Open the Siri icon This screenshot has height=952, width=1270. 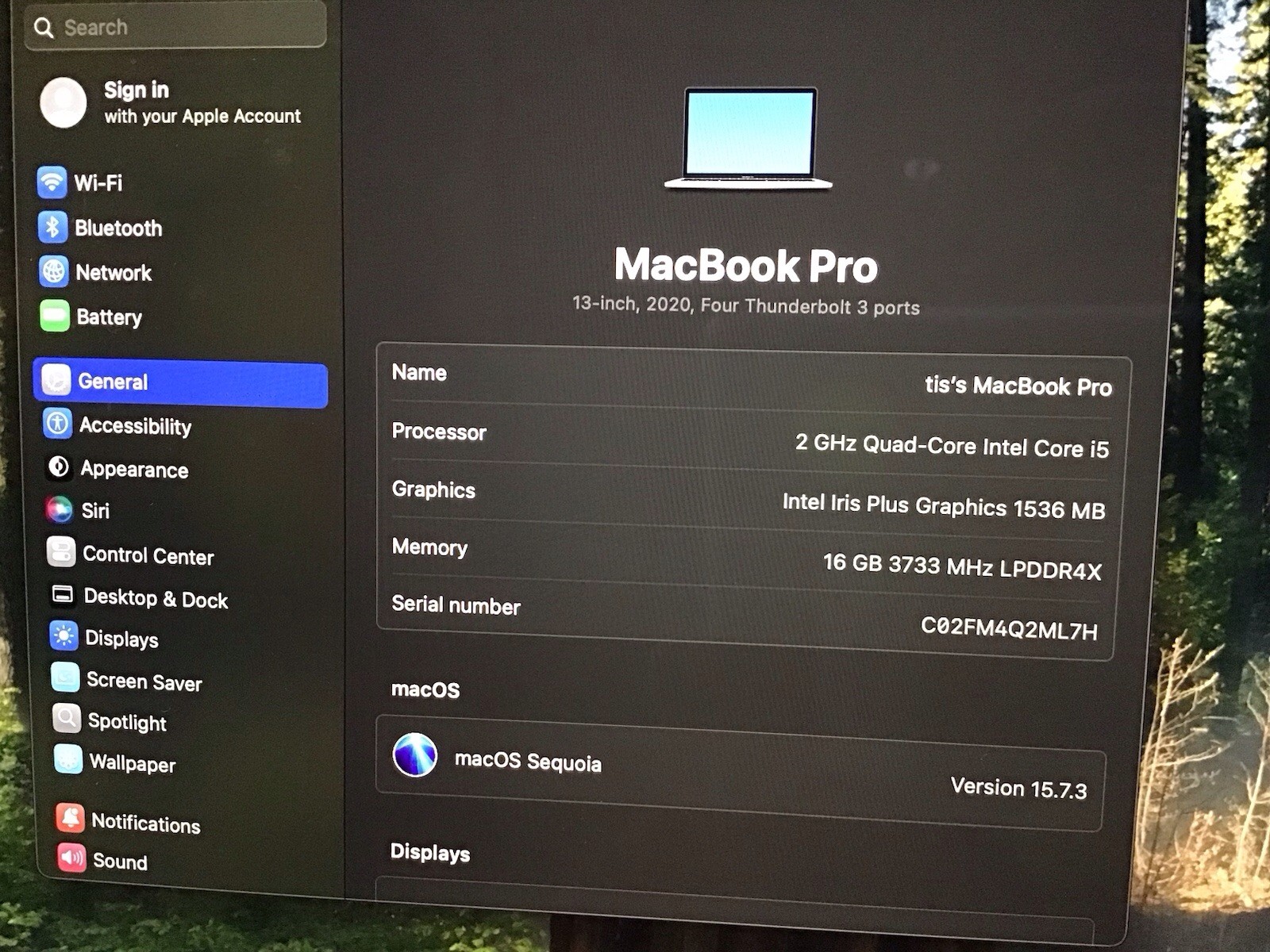60,509
